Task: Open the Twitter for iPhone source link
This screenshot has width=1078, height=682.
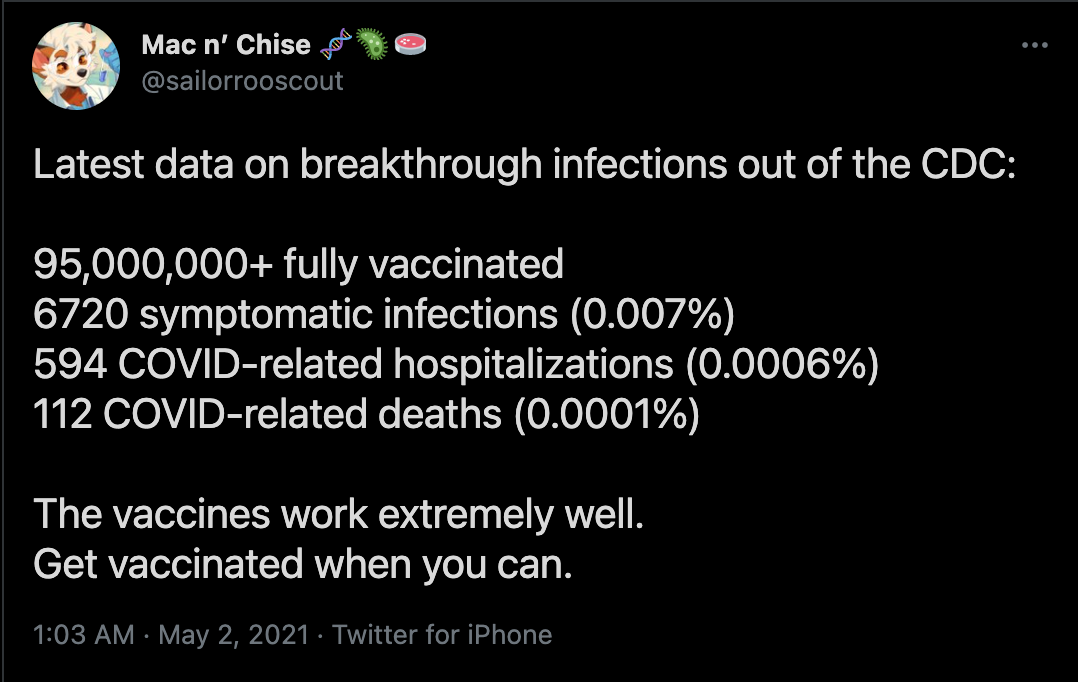Action: click(442, 635)
